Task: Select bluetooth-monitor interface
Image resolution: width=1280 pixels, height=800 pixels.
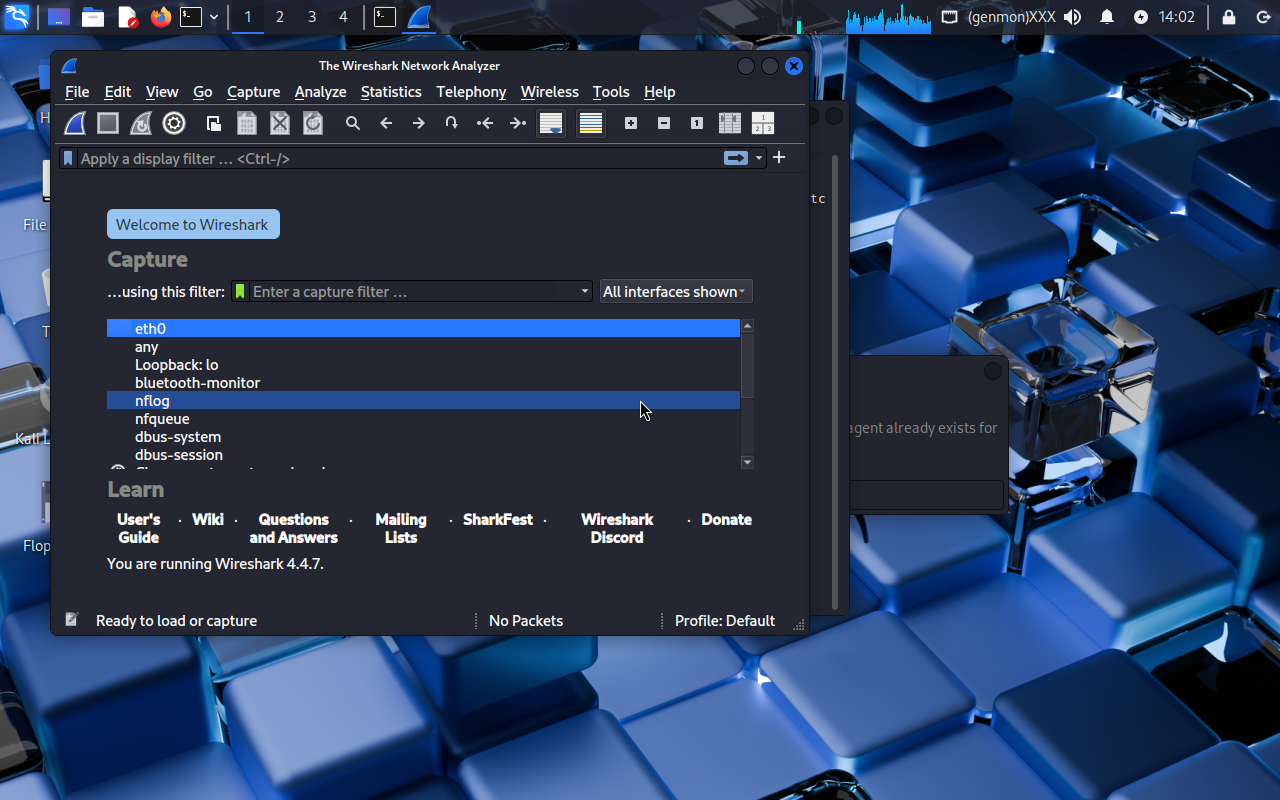Action: (423, 382)
